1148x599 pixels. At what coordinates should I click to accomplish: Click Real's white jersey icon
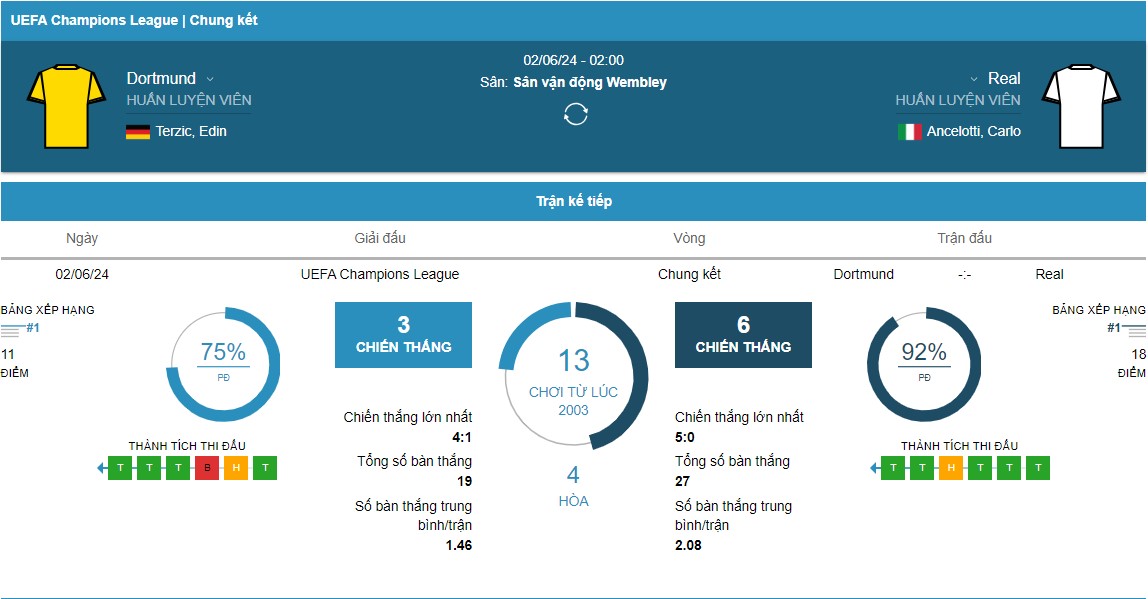[x=1081, y=106]
